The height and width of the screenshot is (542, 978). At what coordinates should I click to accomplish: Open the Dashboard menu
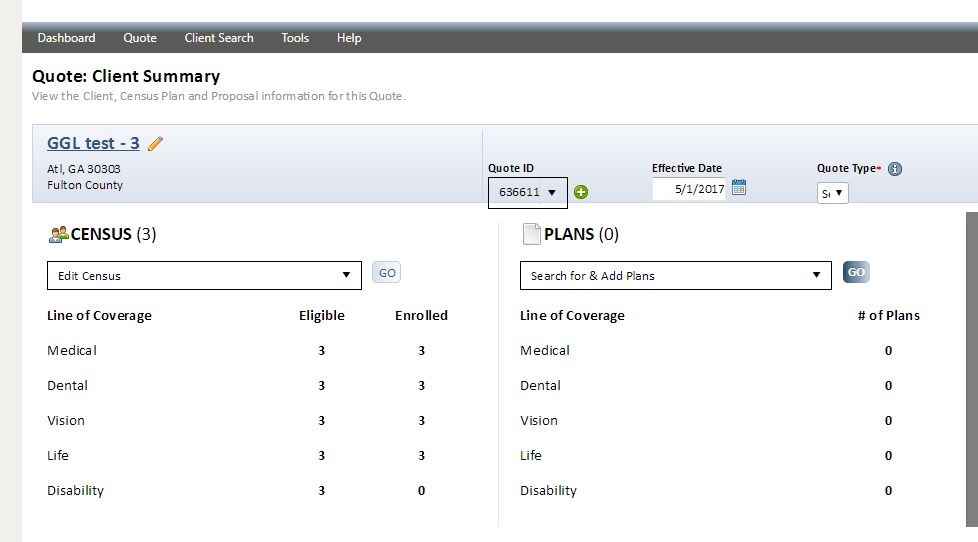point(66,38)
